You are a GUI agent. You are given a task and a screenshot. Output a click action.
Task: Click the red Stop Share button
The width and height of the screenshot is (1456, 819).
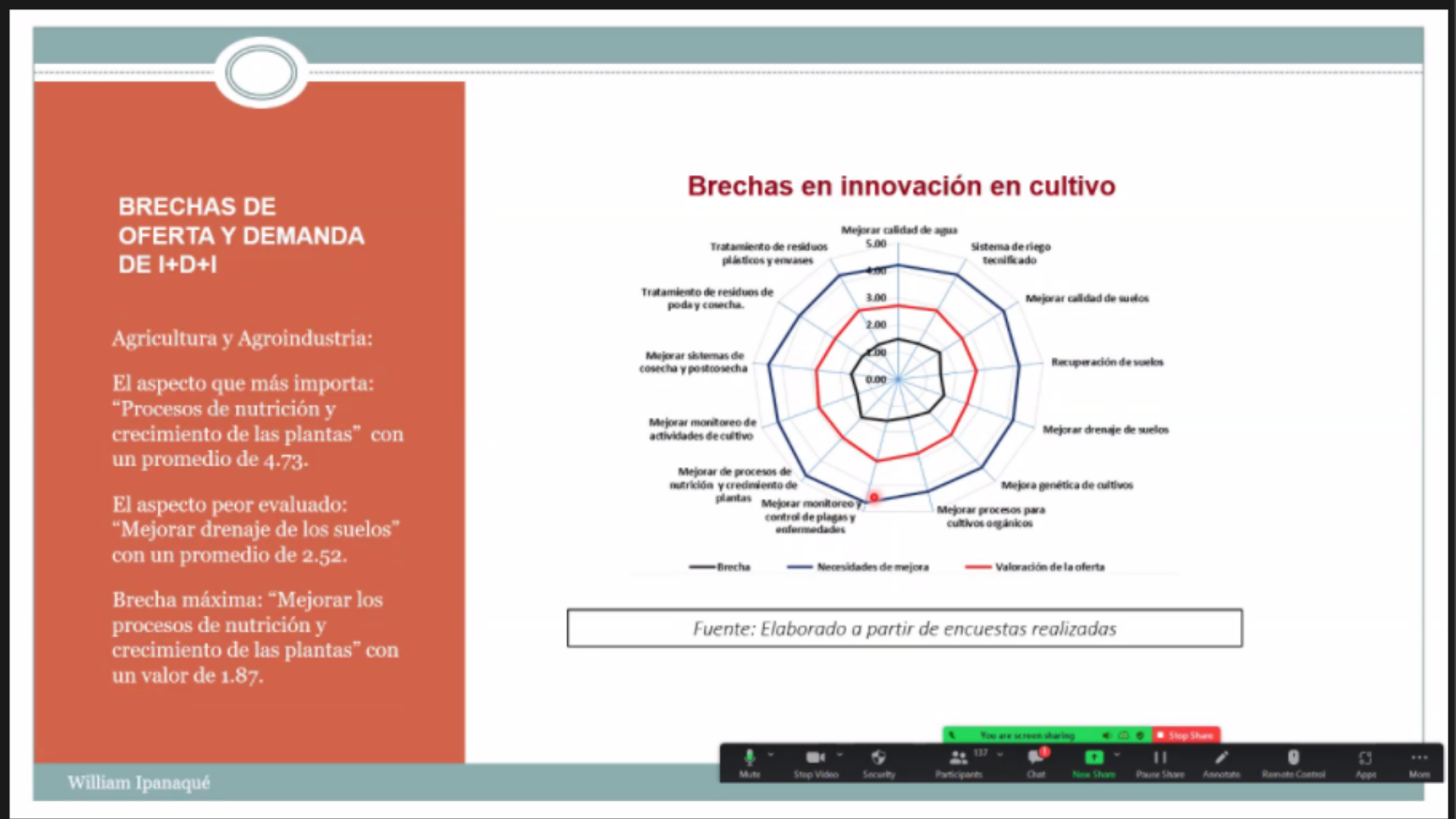pyautogui.click(x=1185, y=735)
